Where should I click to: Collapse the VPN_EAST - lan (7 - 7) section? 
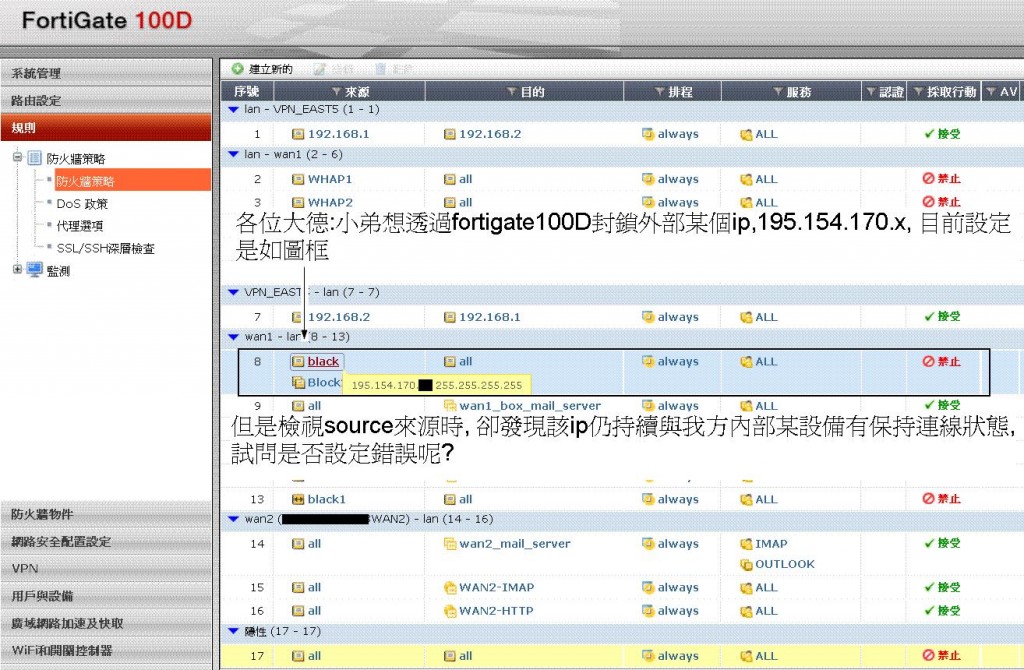click(233, 293)
